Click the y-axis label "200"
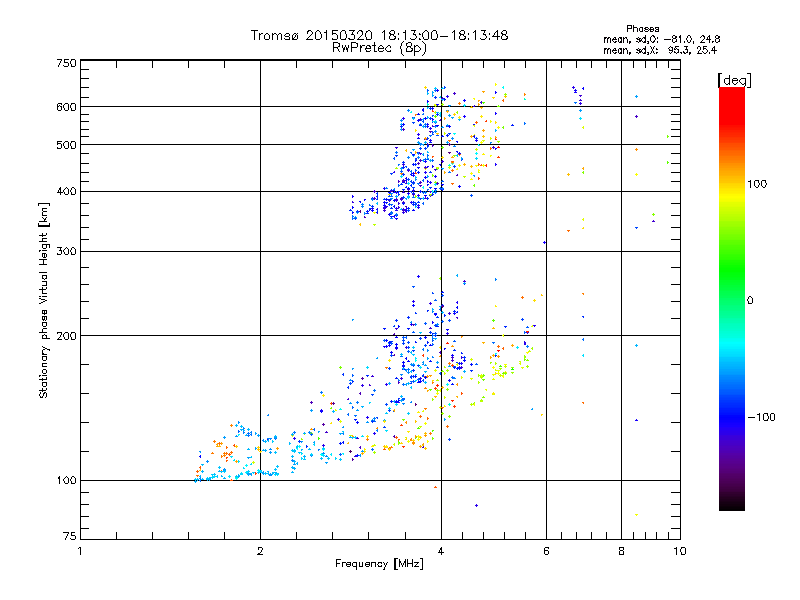The width and height of the screenshot is (800, 600). (x=66, y=336)
